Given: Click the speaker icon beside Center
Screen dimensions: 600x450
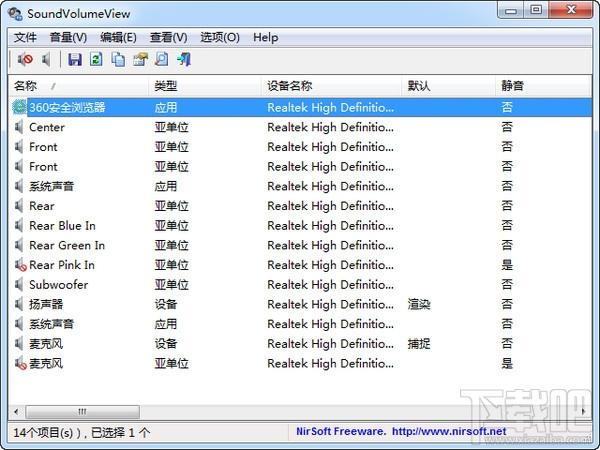Looking at the screenshot, I should click(x=19, y=127).
